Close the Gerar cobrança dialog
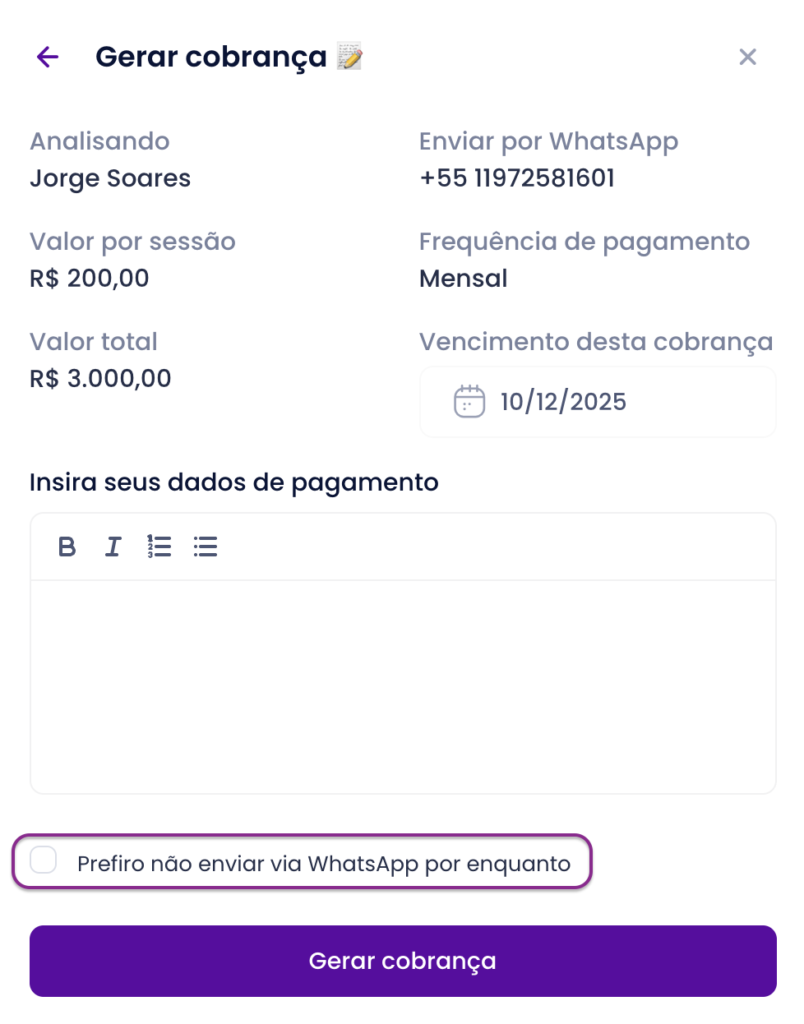804x1024 pixels. (747, 57)
